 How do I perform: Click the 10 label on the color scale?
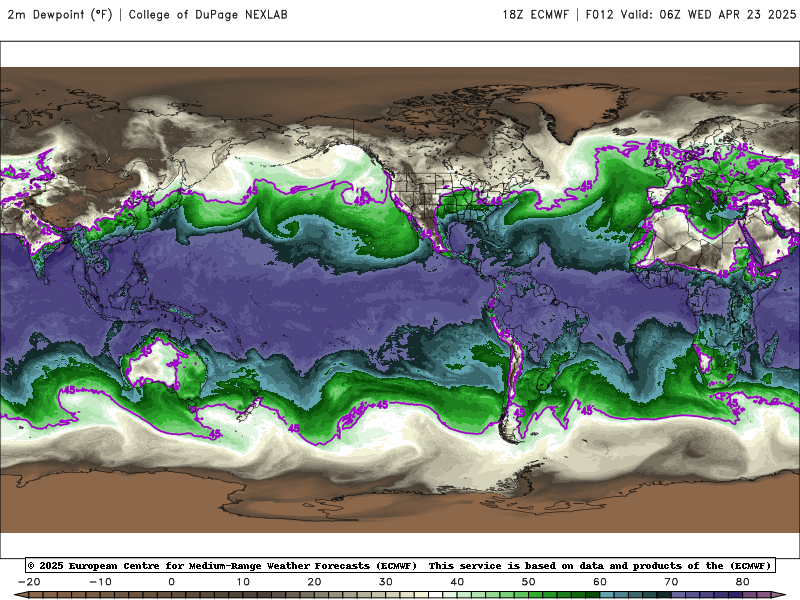point(243,582)
